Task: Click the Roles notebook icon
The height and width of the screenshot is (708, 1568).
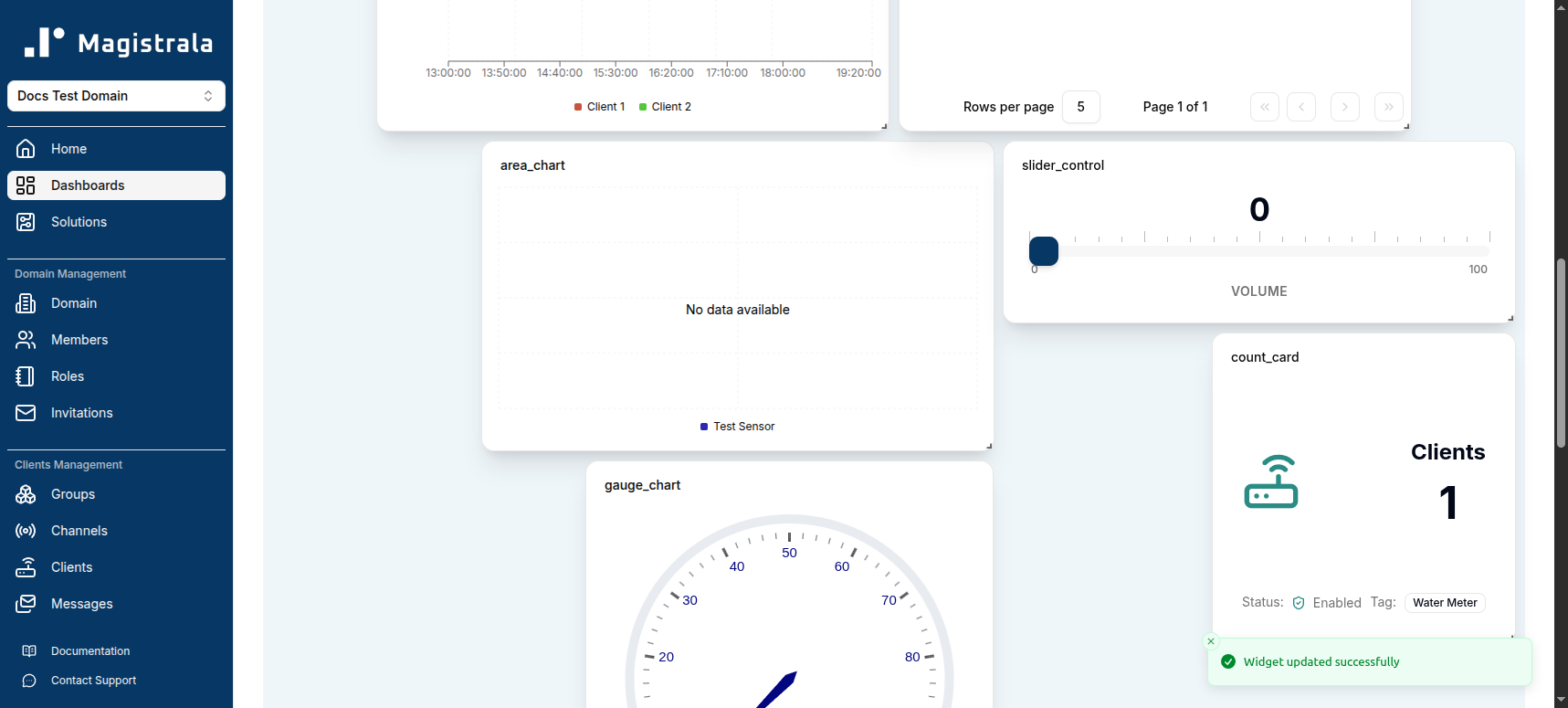Action: 26,376
